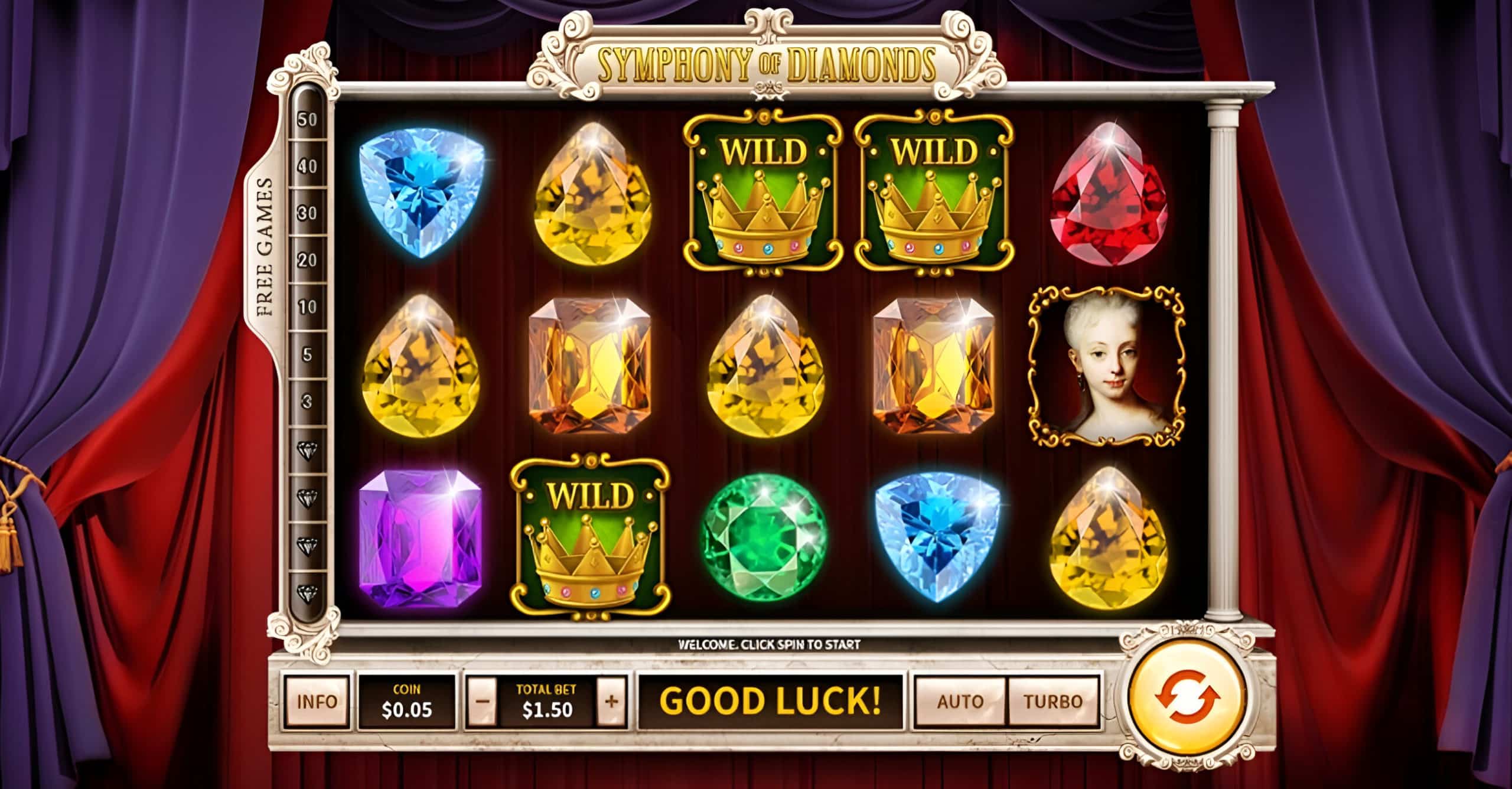The width and height of the screenshot is (1512, 789).
Task: Decrease total bet with minus button
Action: coord(483,701)
